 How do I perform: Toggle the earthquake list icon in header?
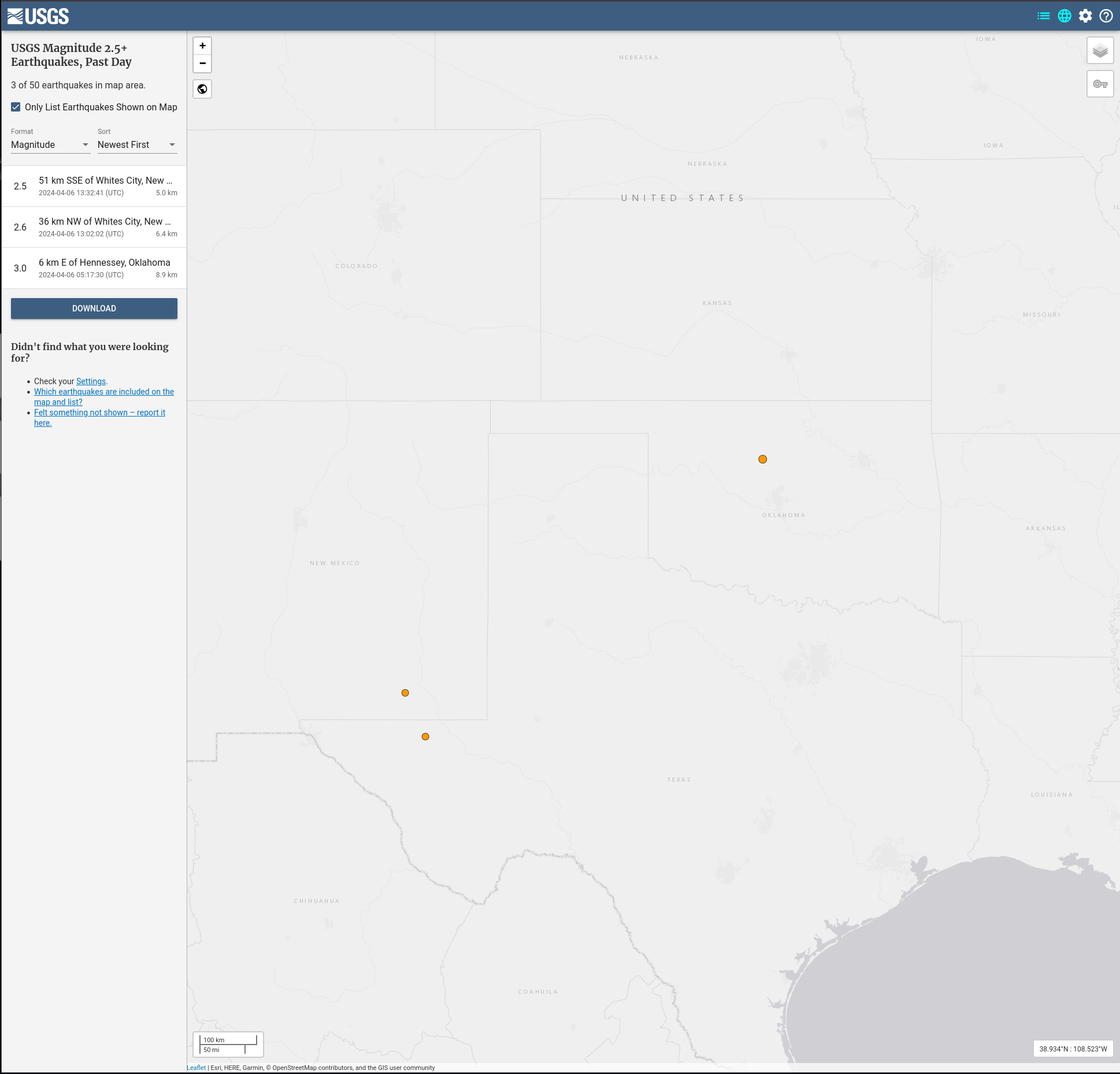click(1044, 16)
